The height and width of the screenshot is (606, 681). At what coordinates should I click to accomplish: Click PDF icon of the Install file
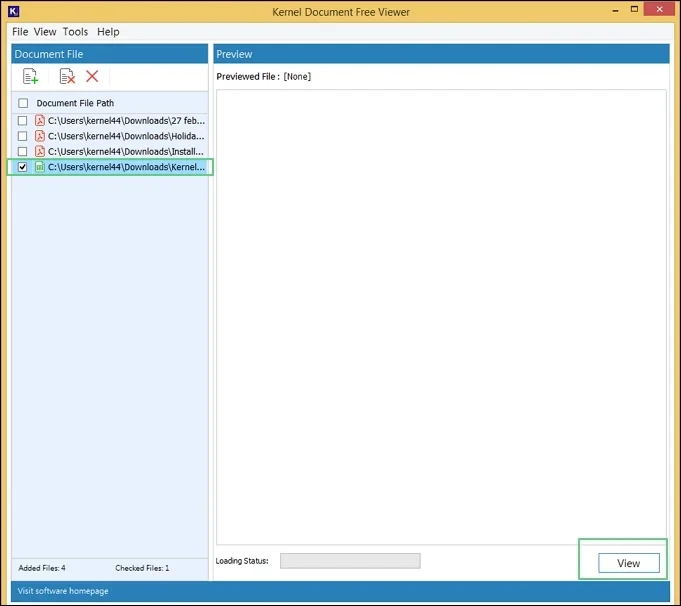tap(40, 151)
